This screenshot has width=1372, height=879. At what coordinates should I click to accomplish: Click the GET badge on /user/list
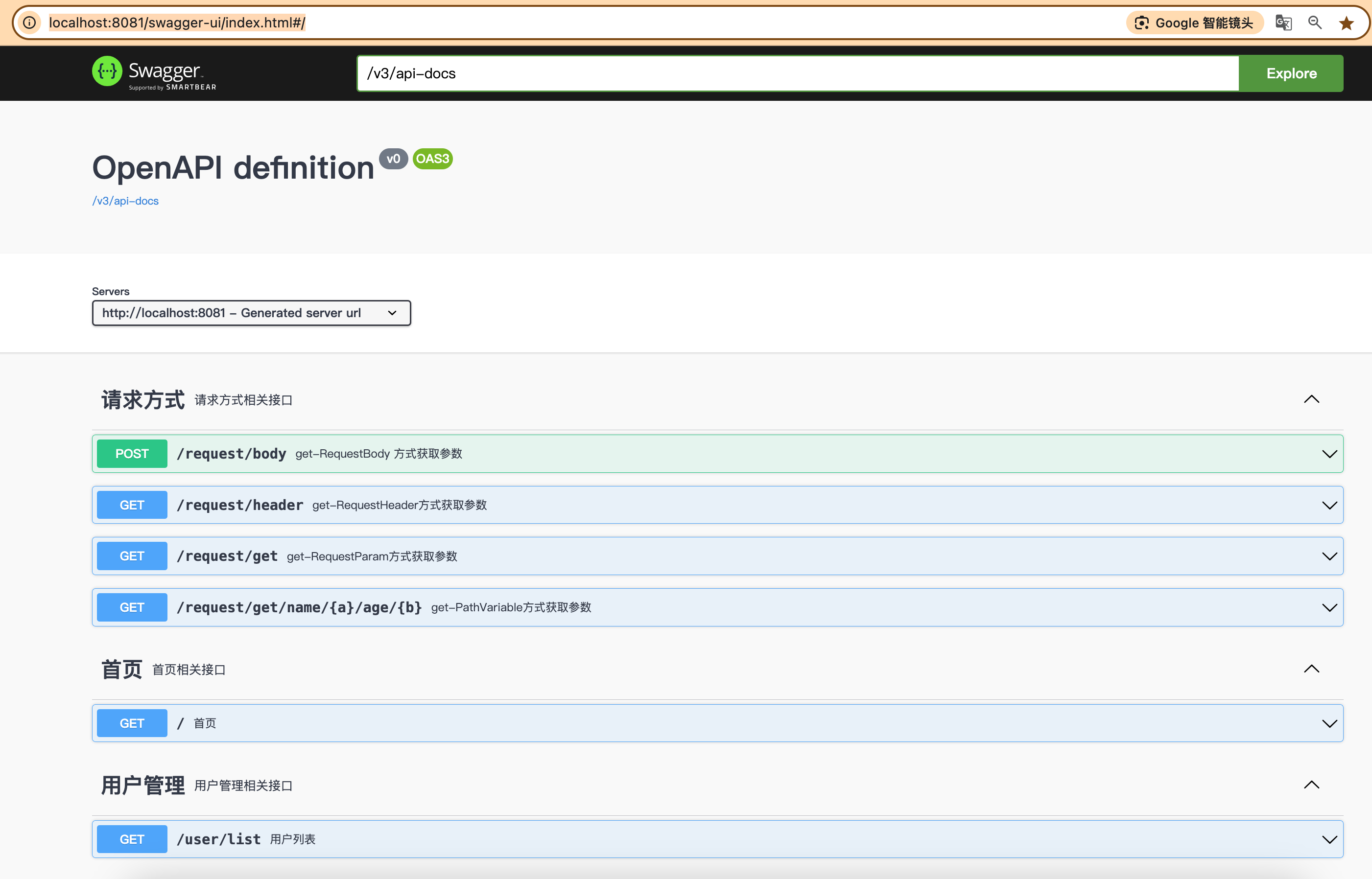point(131,838)
